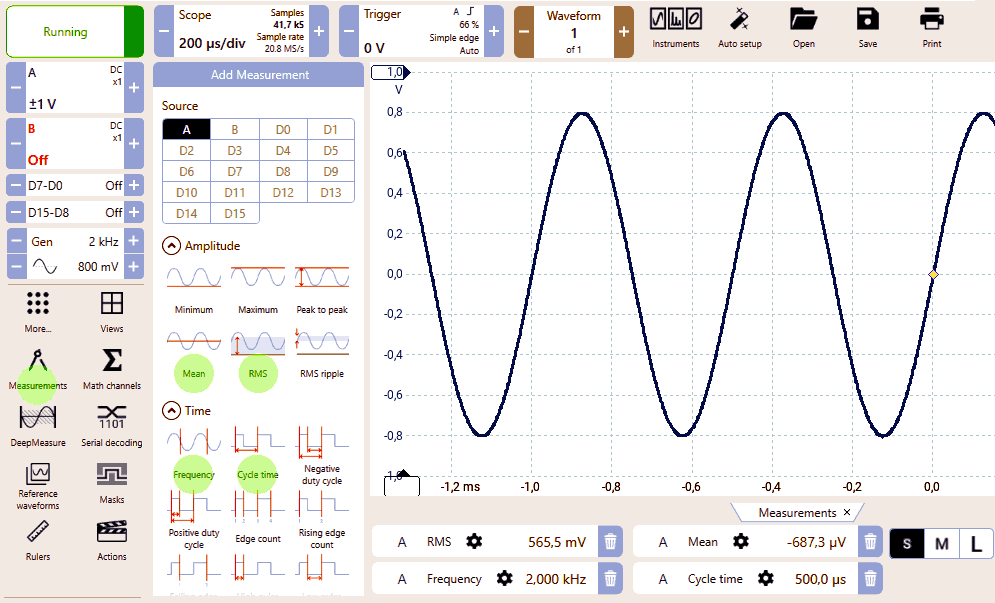Add the Negative duty cycle measurement
This screenshot has width=995, height=603.
(x=322, y=456)
